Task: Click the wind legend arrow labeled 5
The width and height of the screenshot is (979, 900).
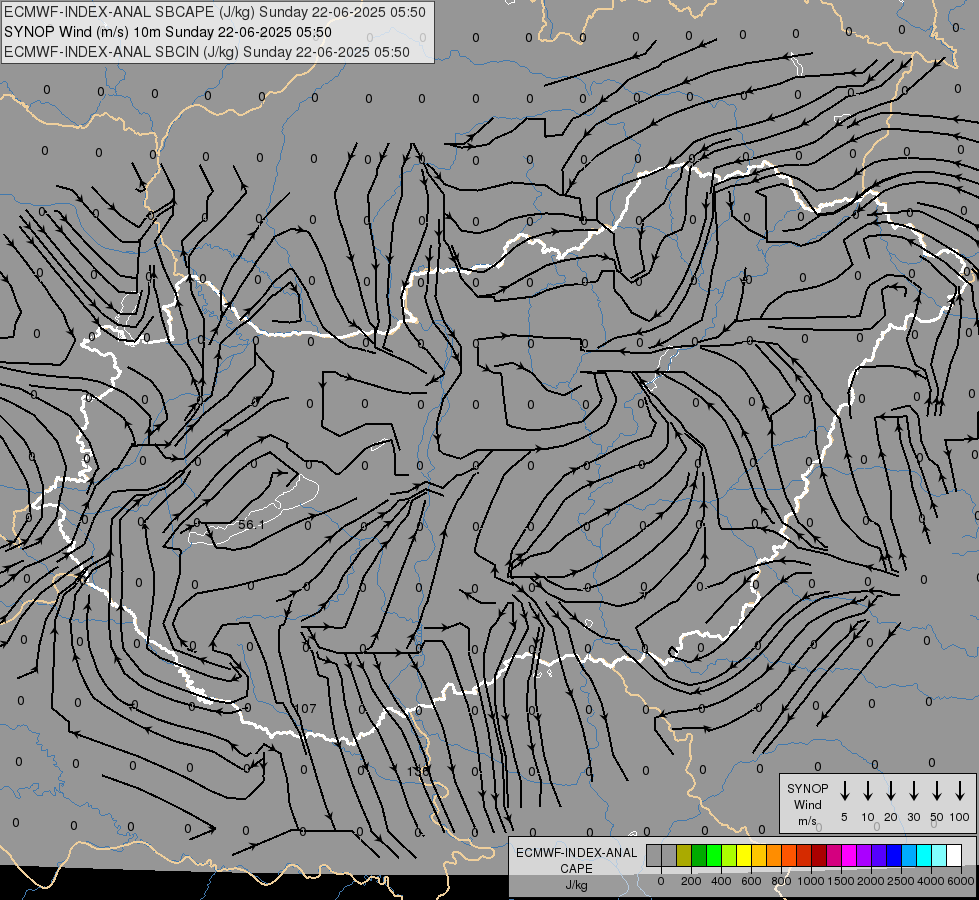Action: (844, 790)
